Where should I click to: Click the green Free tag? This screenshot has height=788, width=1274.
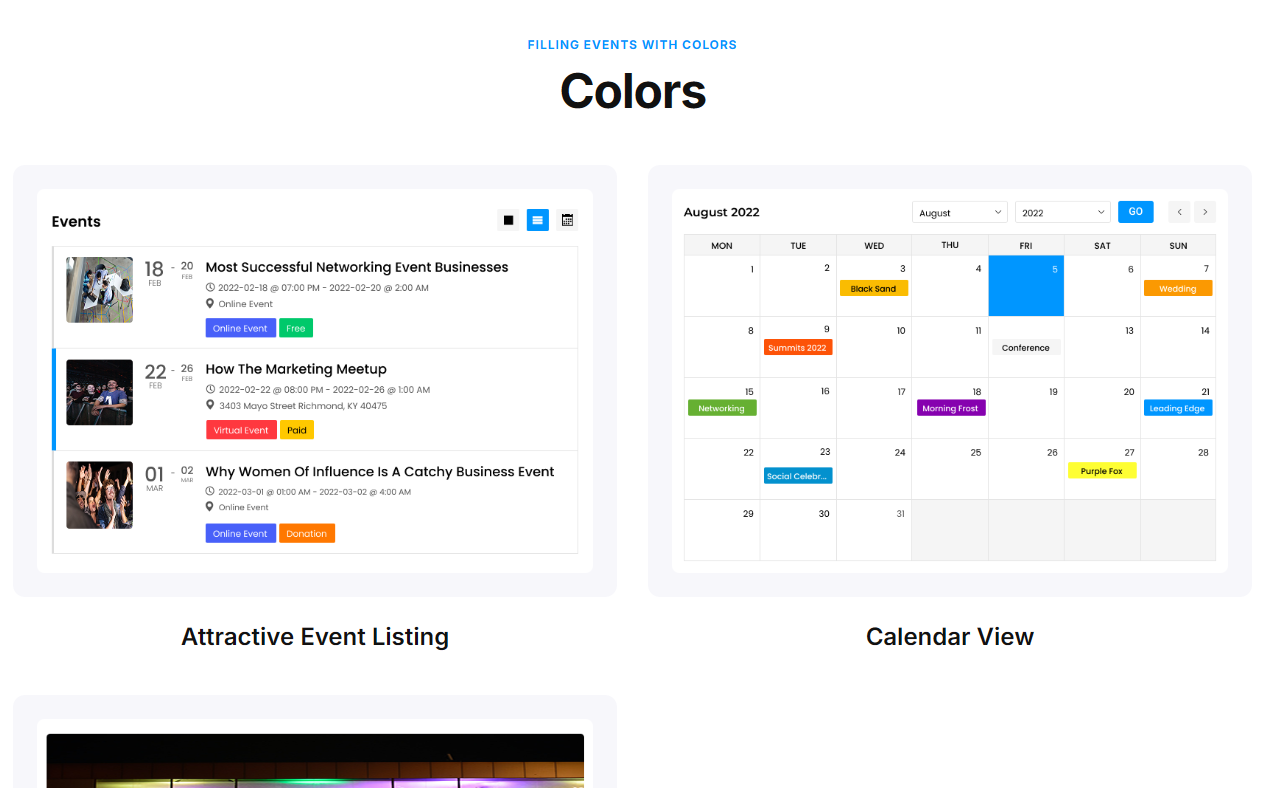[x=296, y=328]
